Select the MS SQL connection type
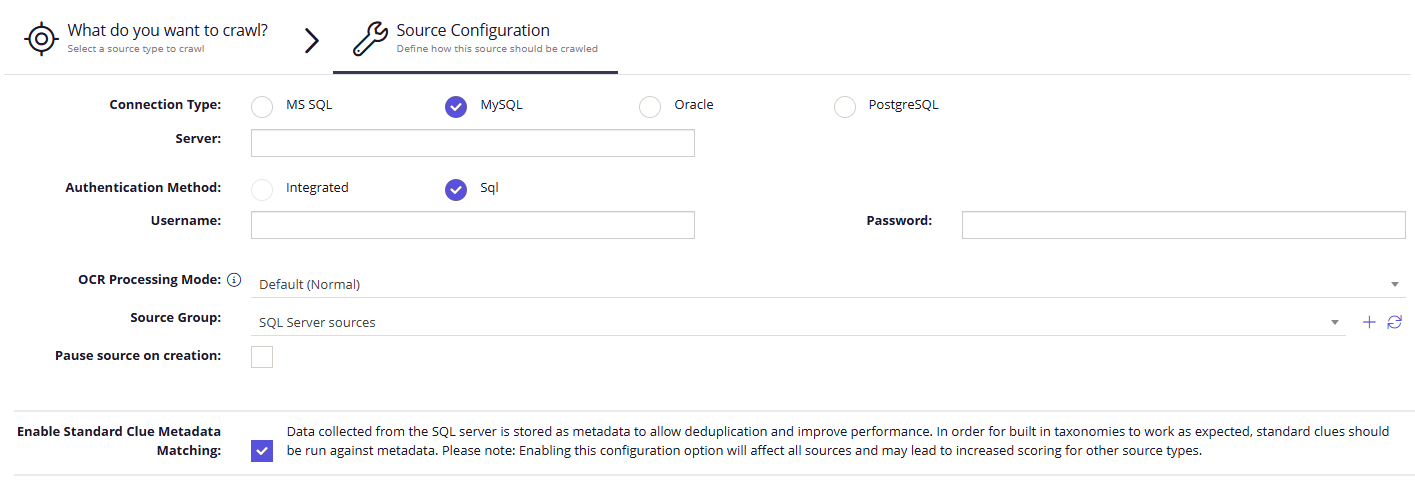Screen dimensions: 1415x485 coord(262,107)
